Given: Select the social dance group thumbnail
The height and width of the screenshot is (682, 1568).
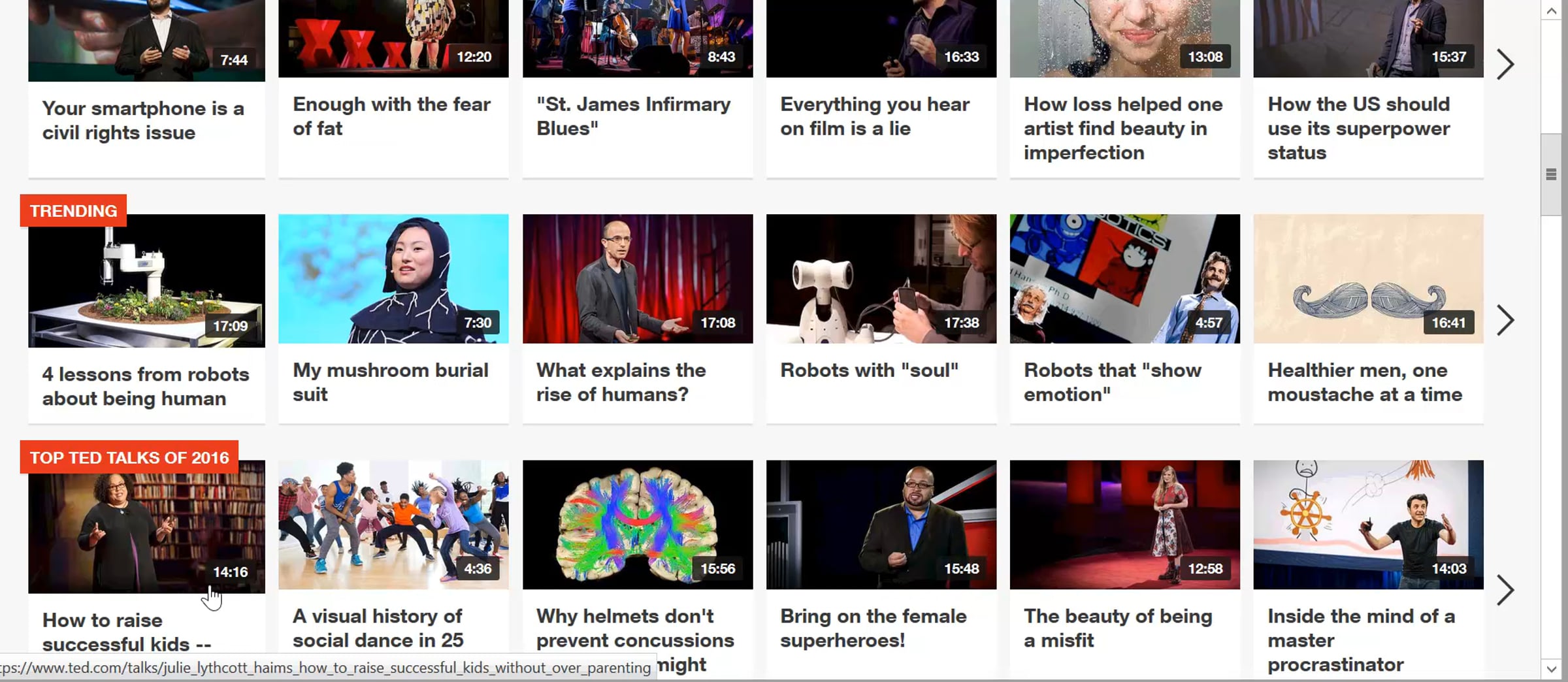Looking at the screenshot, I should click(x=393, y=525).
